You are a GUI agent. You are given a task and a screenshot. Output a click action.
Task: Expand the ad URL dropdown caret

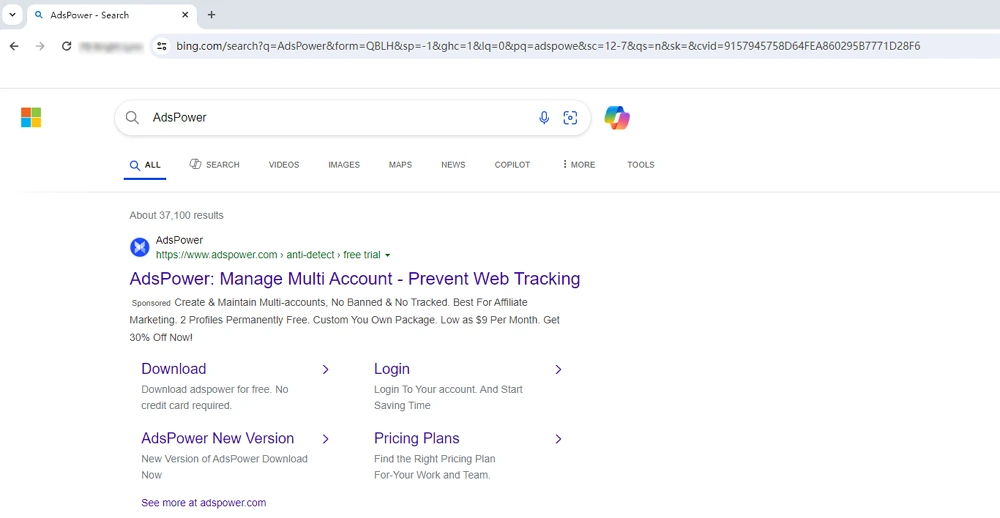point(388,255)
